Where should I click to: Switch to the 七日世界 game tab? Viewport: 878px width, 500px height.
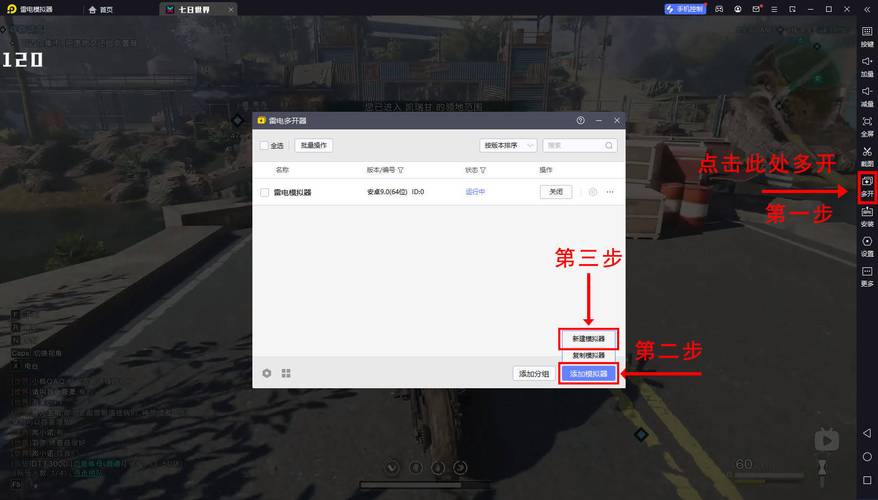click(194, 10)
